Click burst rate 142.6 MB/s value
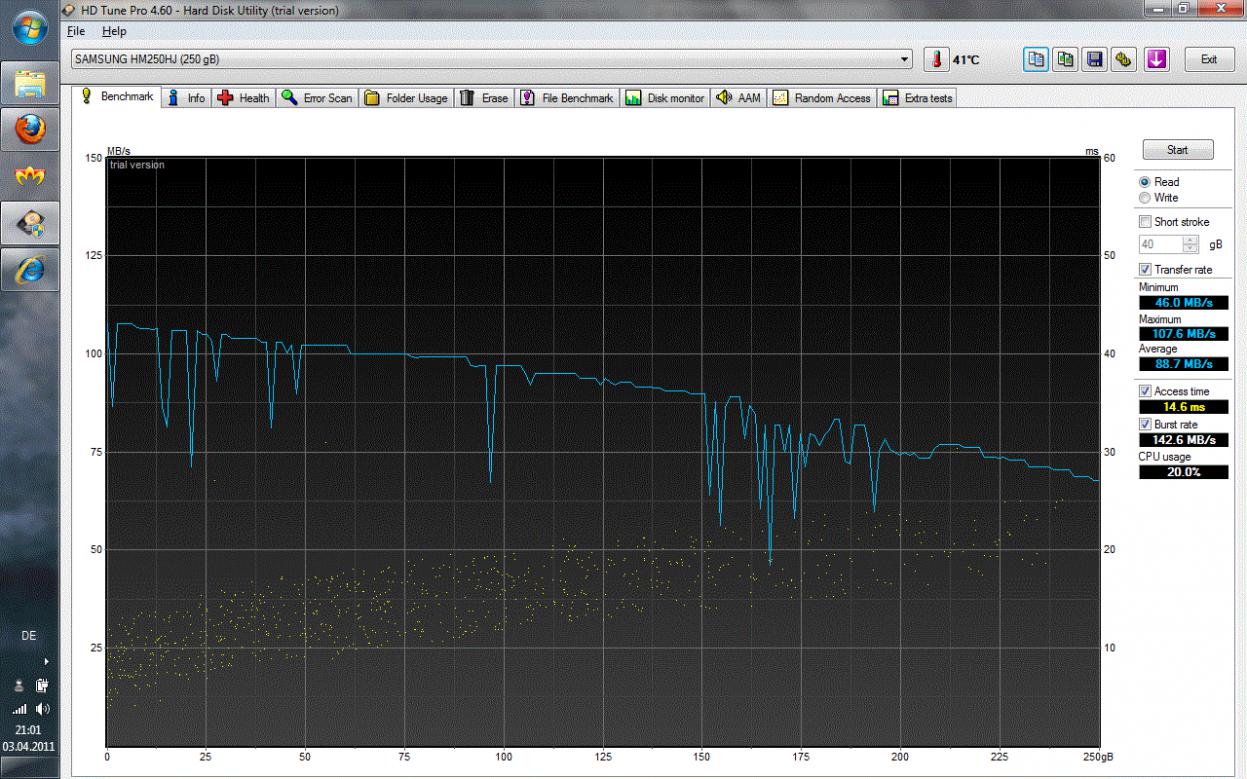The image size is (1247, 779). [x=1183, y=440]
